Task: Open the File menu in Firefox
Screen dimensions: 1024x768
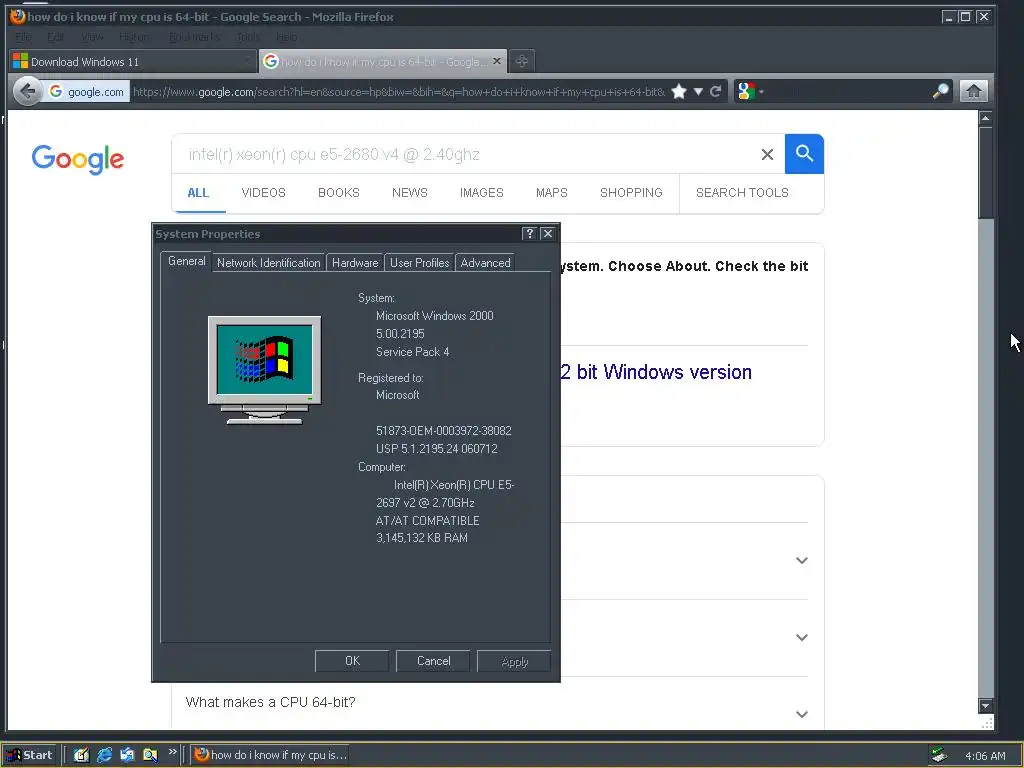Action: pyautogui.click(x=23, y=37)
